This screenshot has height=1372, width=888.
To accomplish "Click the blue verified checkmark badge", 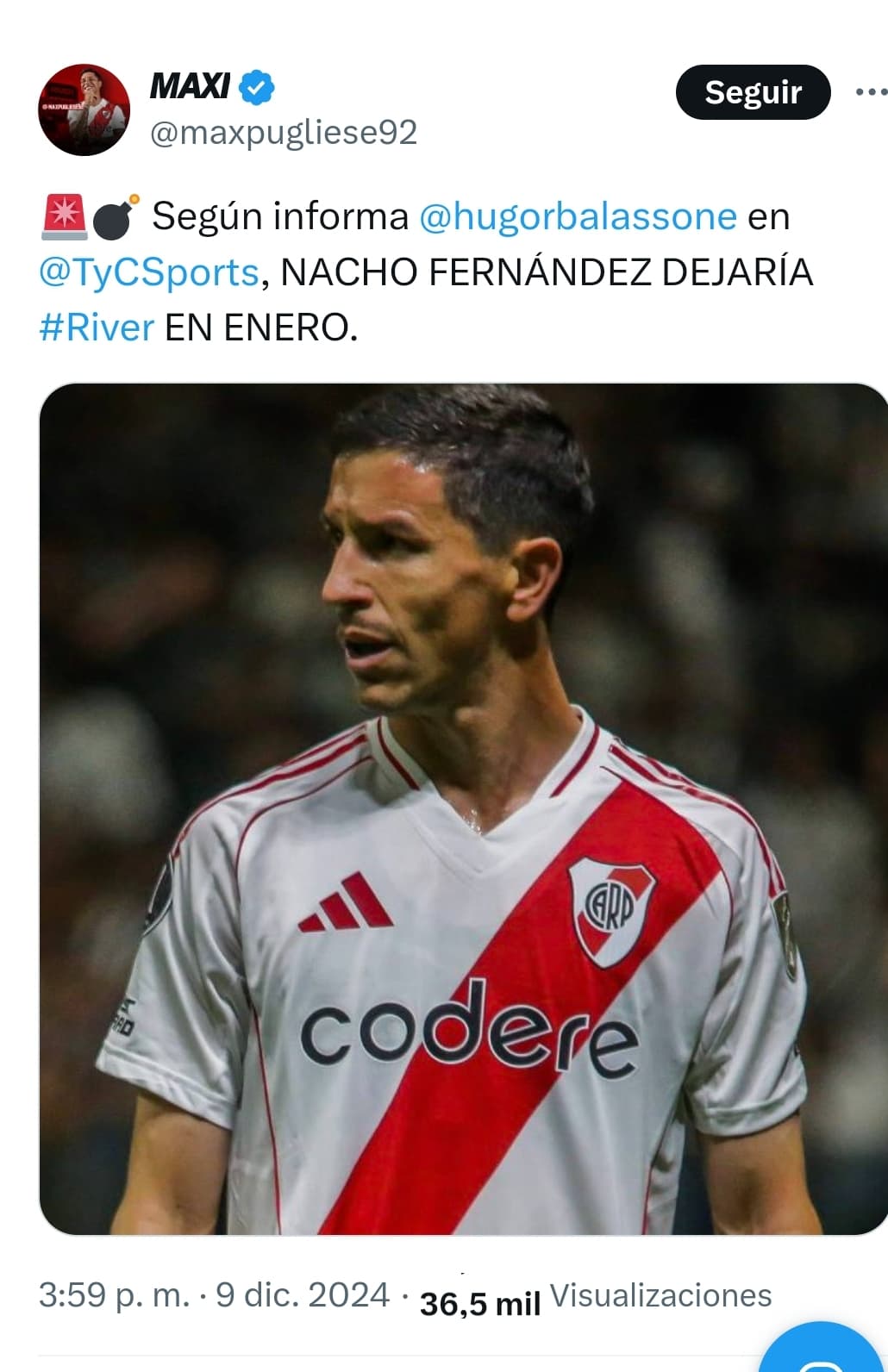I will click(257, 87).
